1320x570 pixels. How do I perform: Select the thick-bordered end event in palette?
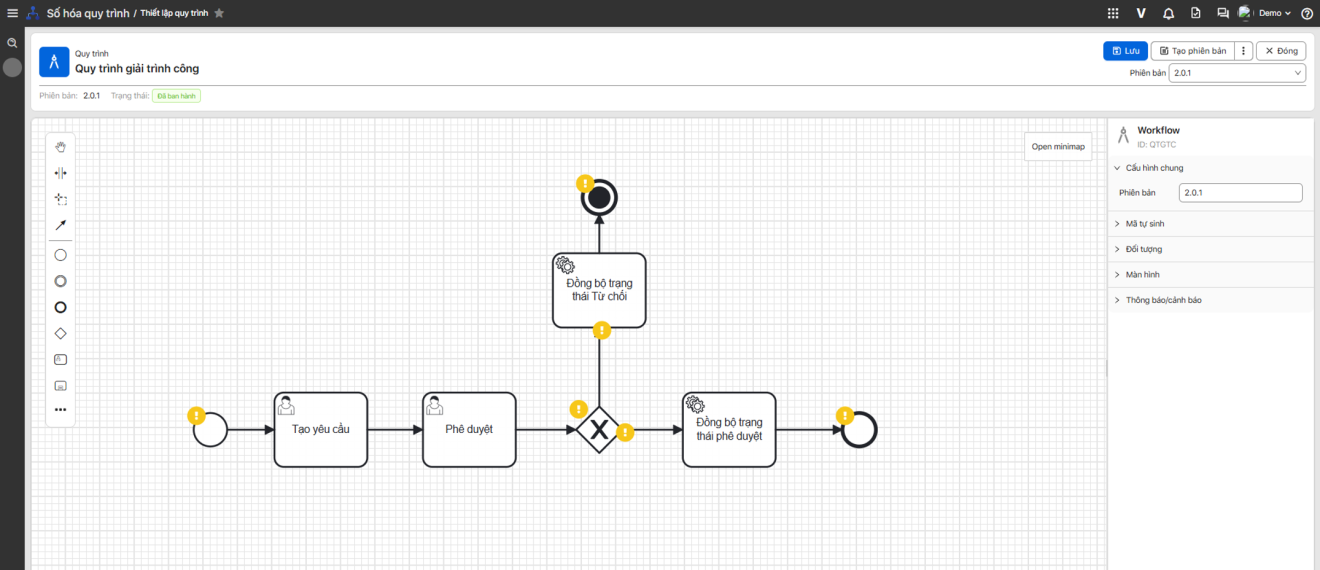point(60,307)
